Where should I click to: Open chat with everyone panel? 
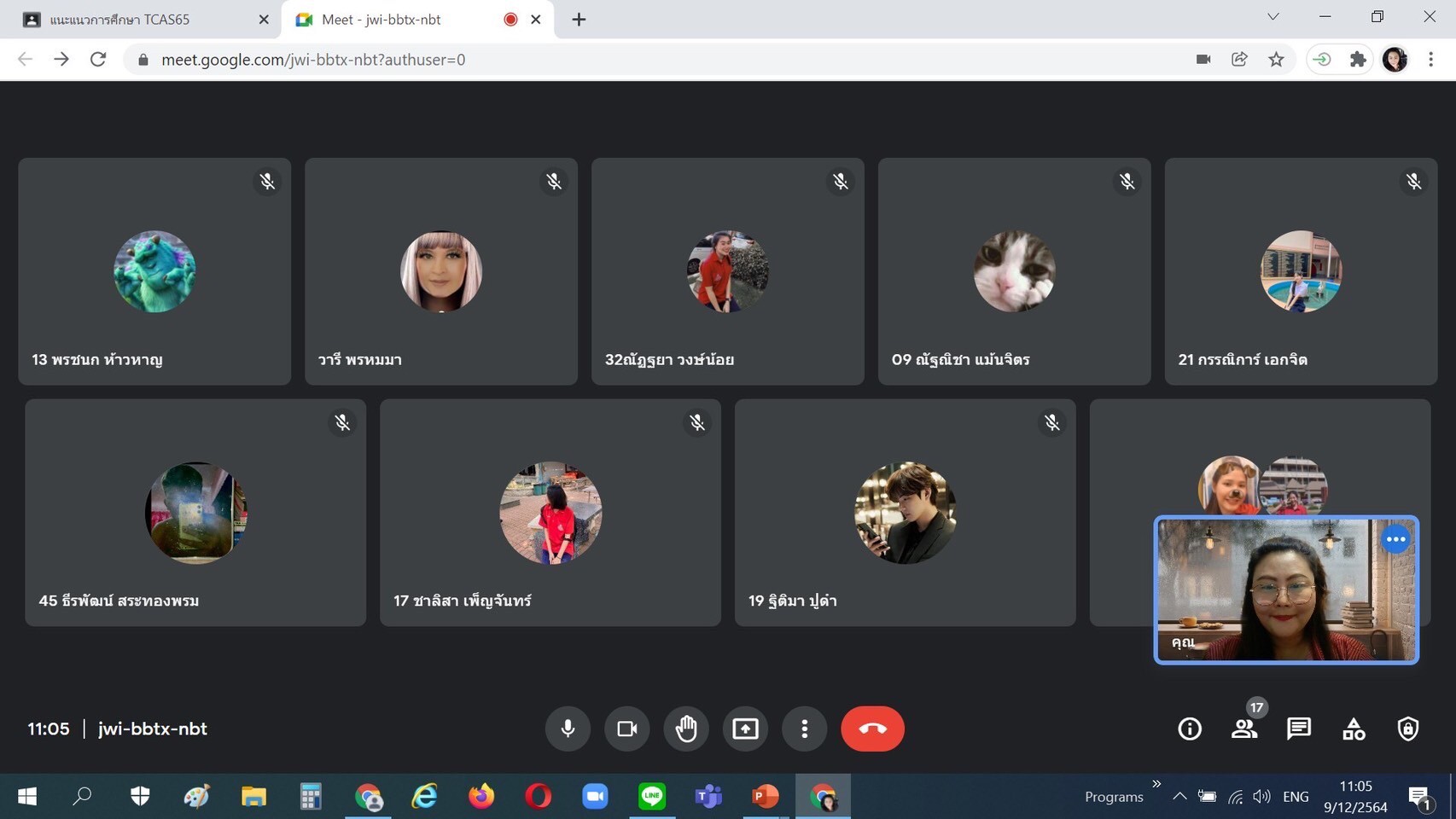[x=1299, y=729]
